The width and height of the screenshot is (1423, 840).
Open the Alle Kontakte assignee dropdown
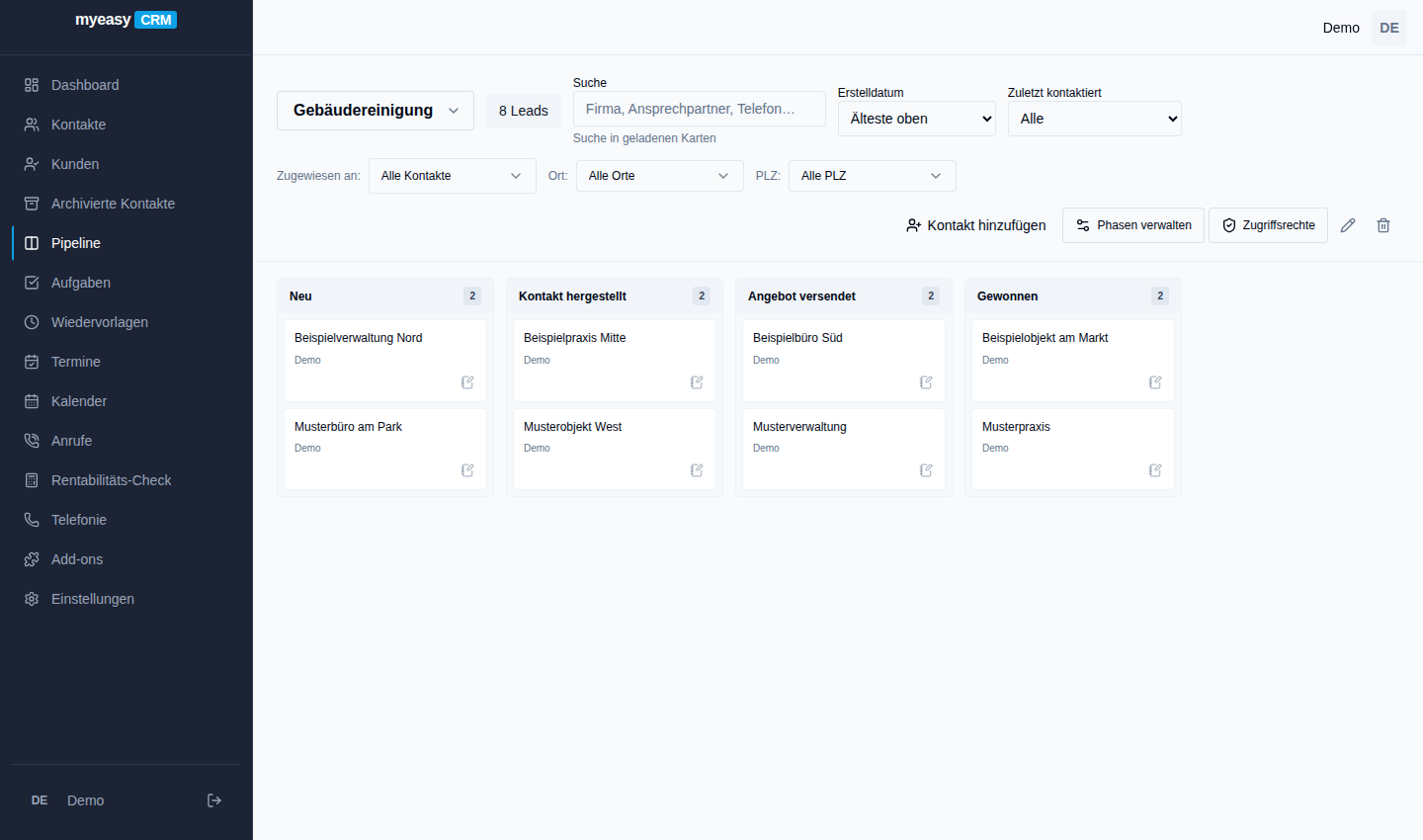[x=453, y=176]
